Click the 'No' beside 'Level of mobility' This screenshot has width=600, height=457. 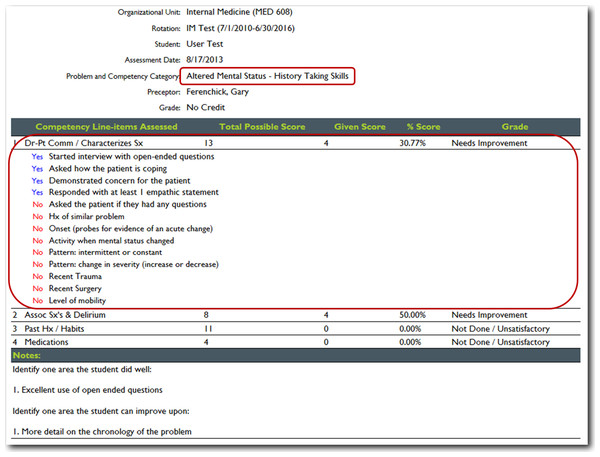tap(38, 300)
